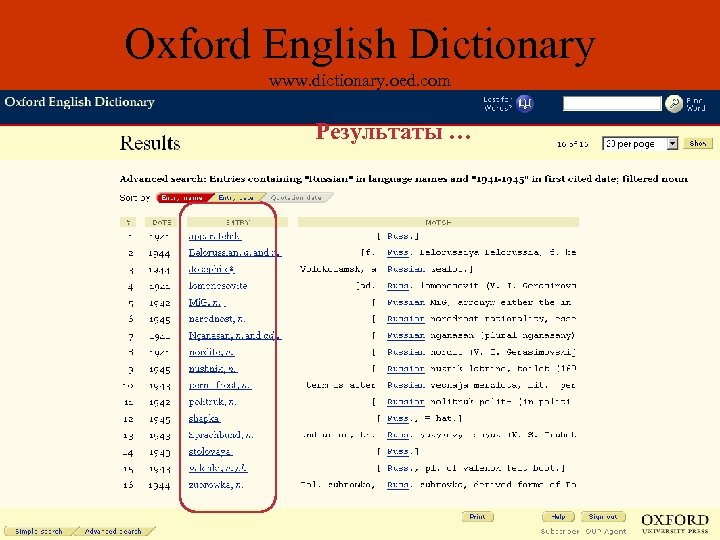Click the DATE column header
The width and height of the screenshot is (720, 540).
(x=161, y=222)
